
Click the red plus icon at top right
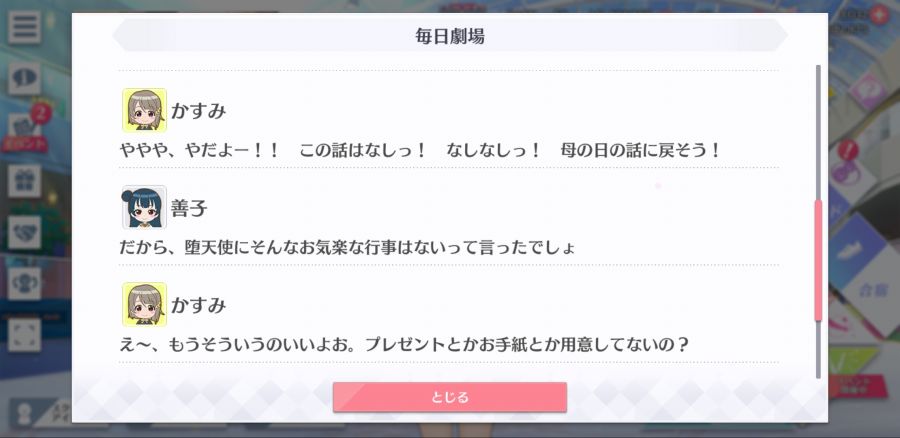[x=878, y=14]
